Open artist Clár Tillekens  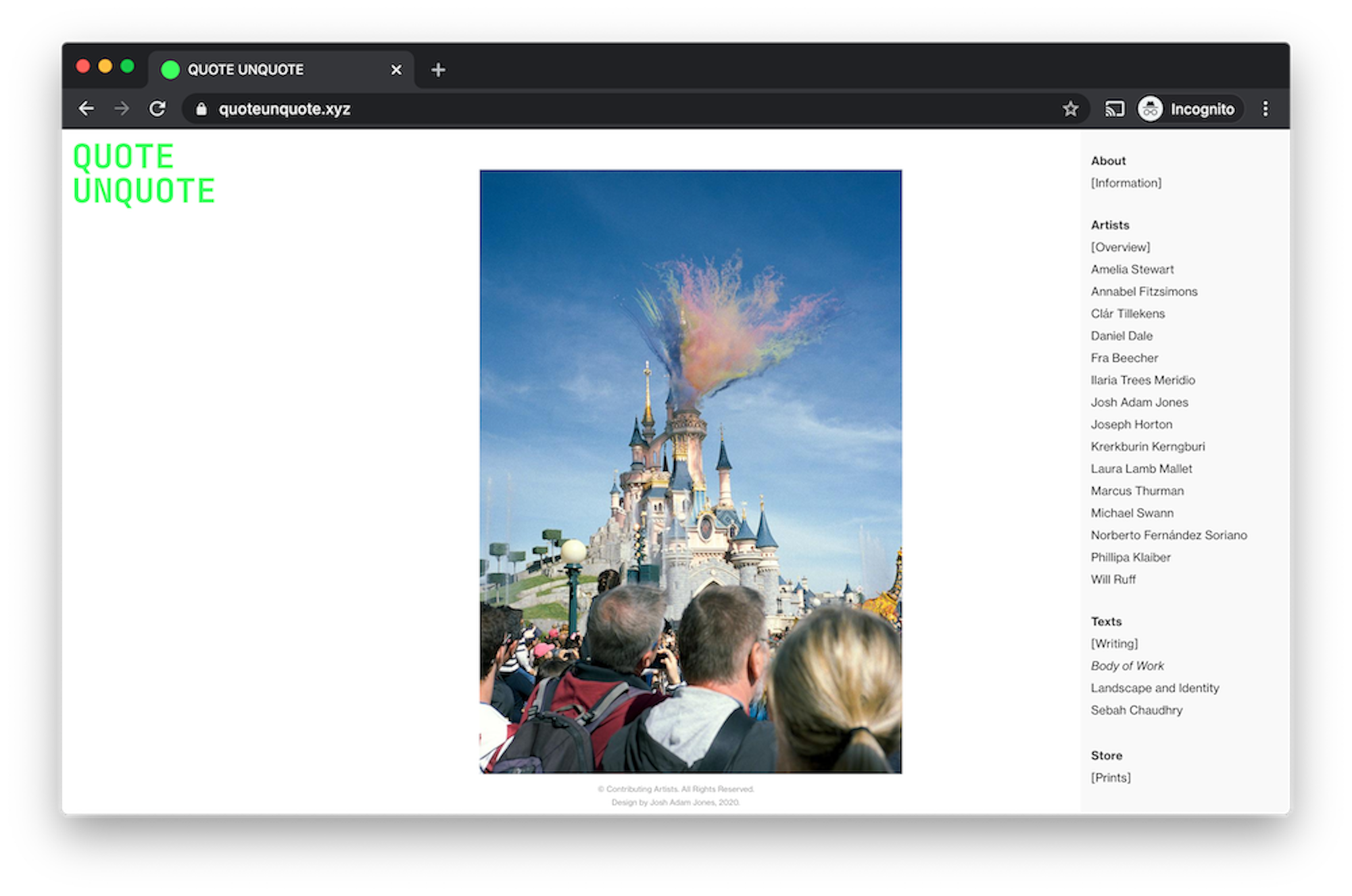click(1128, 314)
